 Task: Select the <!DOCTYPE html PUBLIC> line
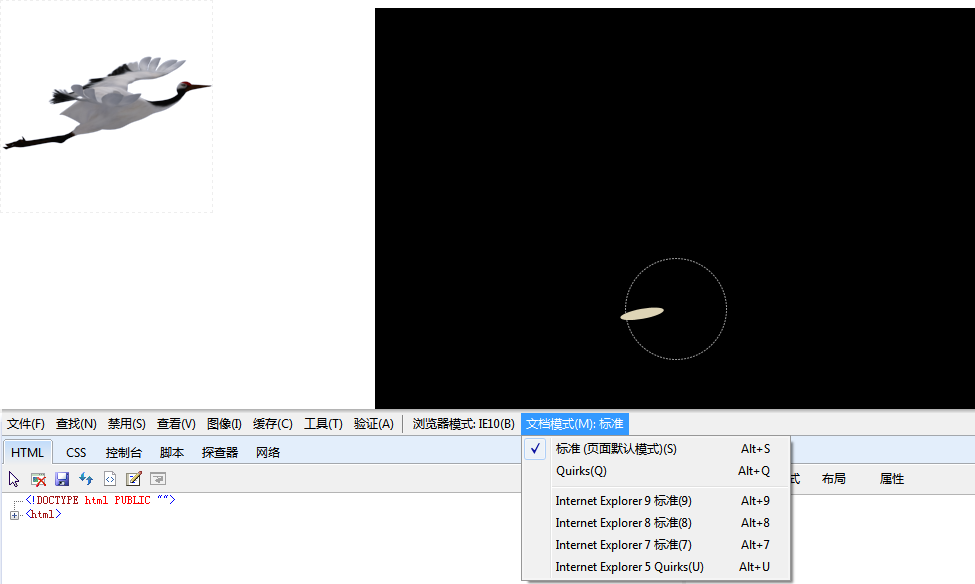[x=100, y=500]
